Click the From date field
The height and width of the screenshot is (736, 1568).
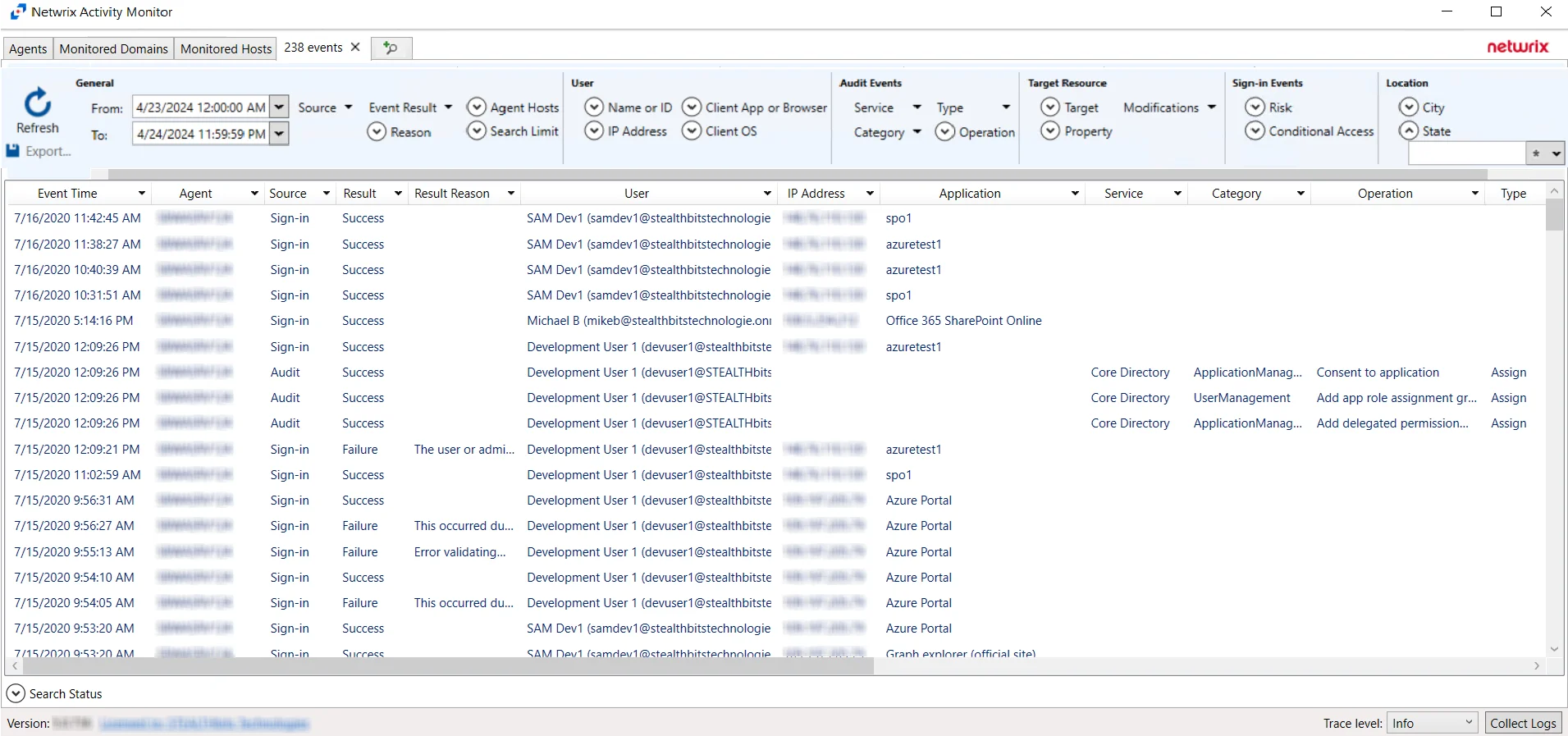click(x=201, y=107)
